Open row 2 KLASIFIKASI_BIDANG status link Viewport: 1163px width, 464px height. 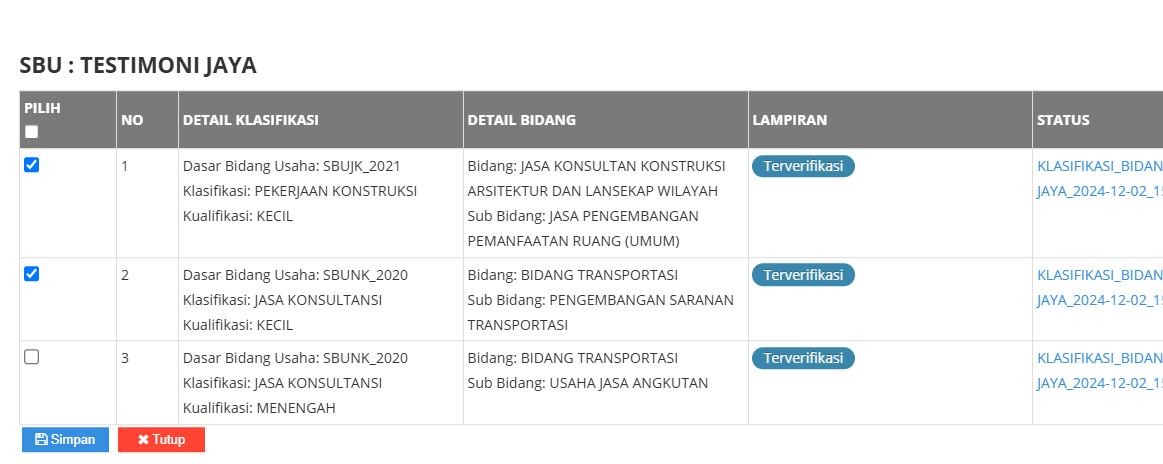pyautogui.click(x=1099, y=274)
